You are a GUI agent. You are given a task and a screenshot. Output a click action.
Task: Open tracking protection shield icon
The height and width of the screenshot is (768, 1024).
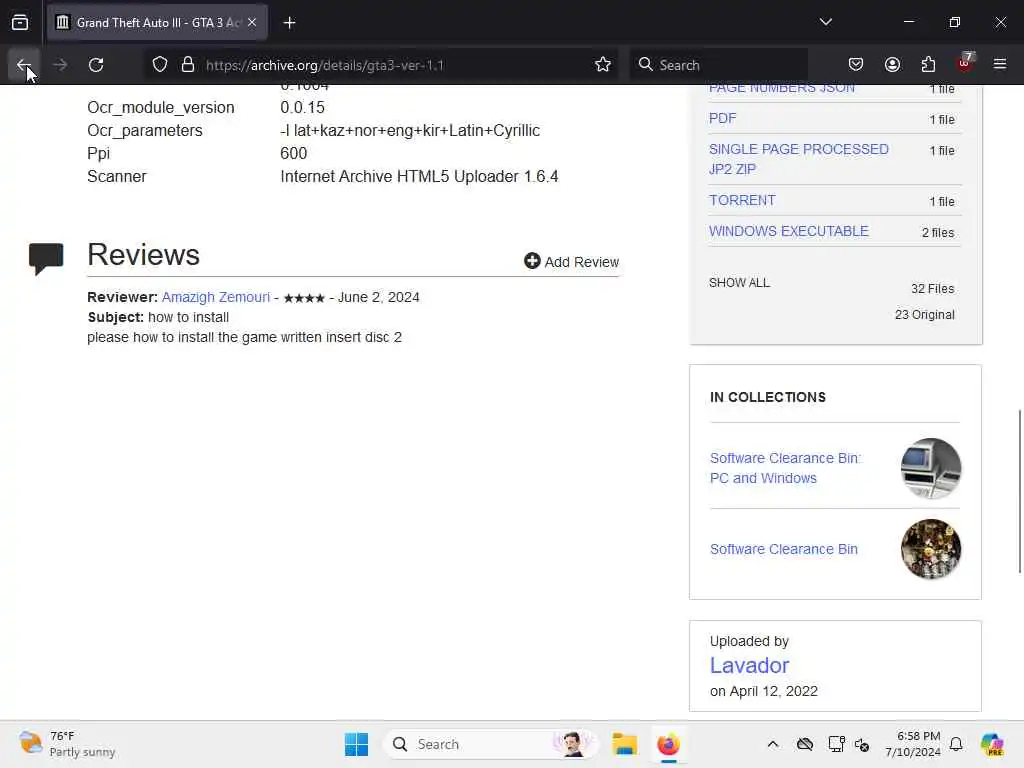click(x=160, y=65)
